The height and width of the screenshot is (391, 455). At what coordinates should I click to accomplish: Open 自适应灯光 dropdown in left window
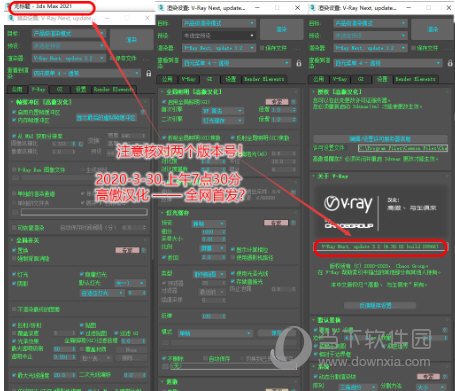(x=102, y=293)
